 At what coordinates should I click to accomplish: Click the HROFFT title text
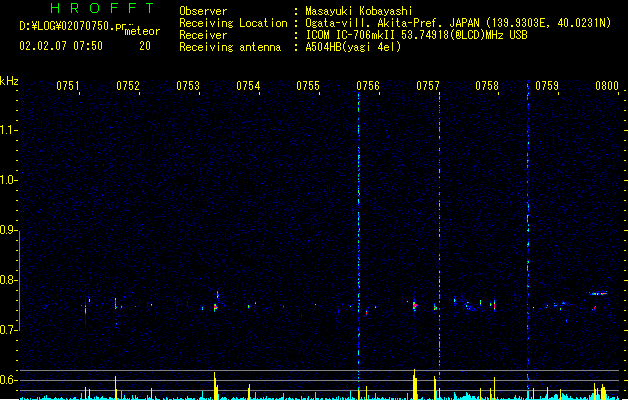click(x=102, y=8)
